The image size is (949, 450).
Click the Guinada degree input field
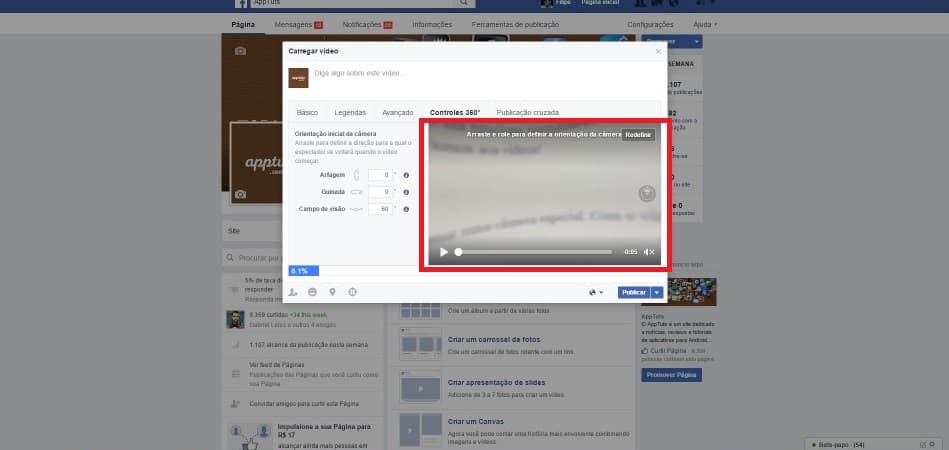point(380,192)
